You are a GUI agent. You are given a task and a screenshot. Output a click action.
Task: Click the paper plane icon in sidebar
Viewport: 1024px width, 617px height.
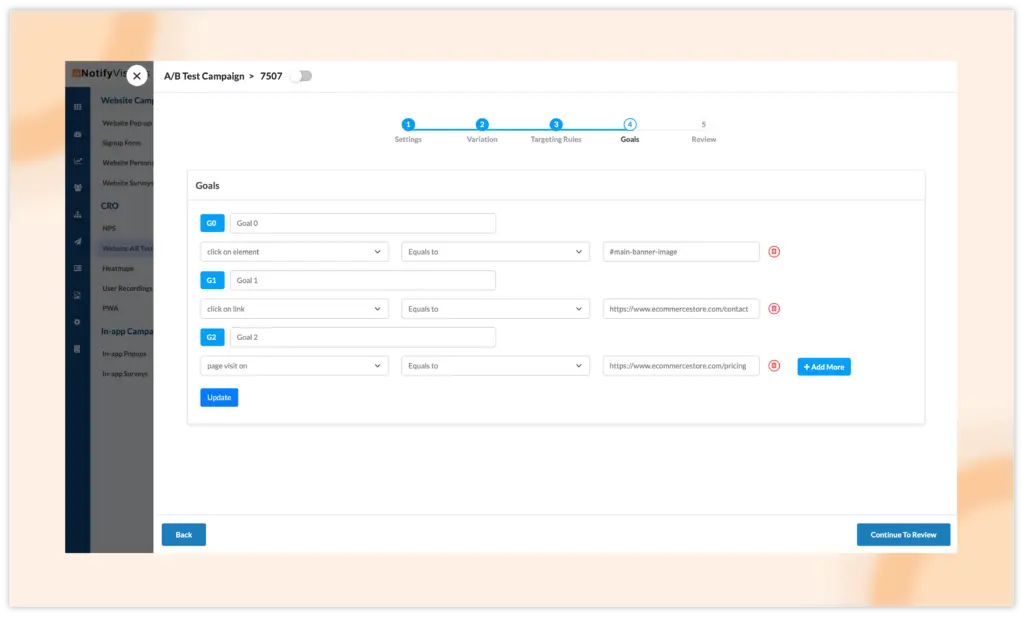78,242
